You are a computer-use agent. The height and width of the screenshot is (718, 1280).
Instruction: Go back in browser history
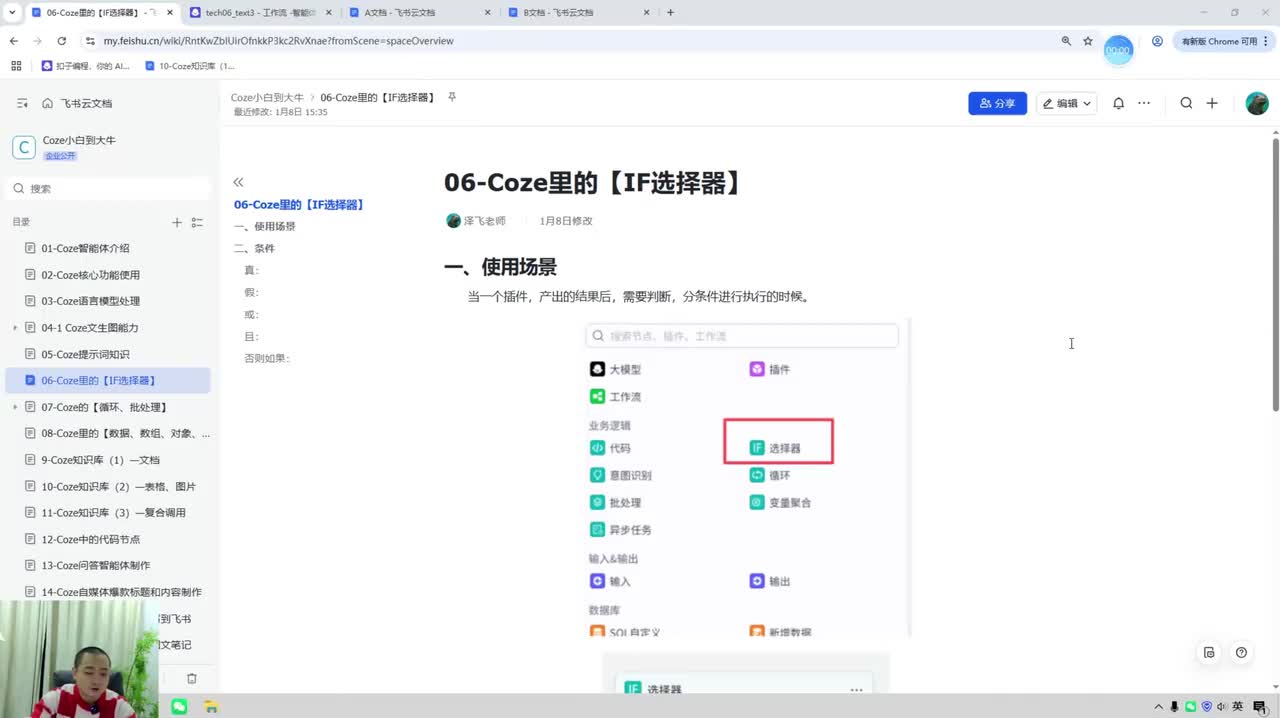[14, 41]
